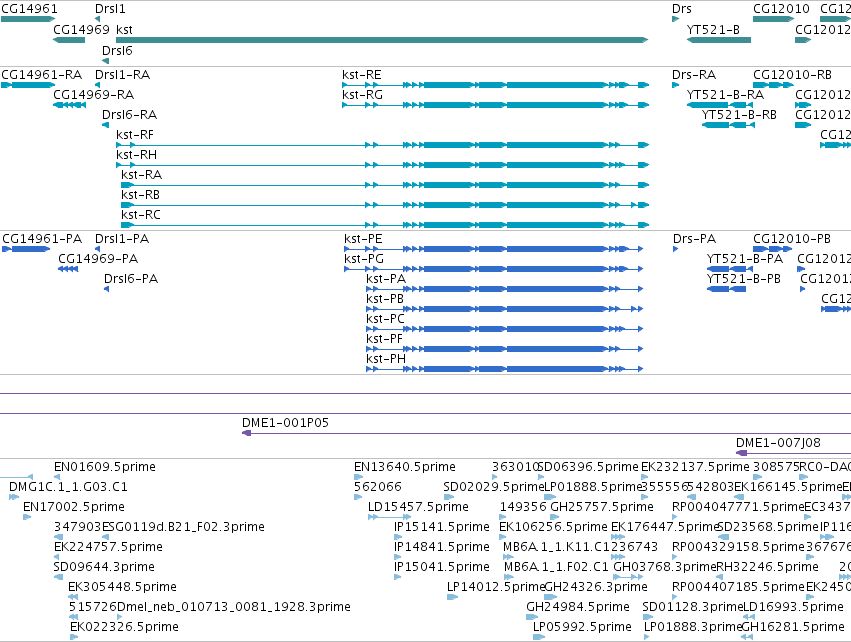Click EST GH16281.5prime
The height and width of the screenshot is (642, 851).
pyautogui.click(x=793, y=627)
